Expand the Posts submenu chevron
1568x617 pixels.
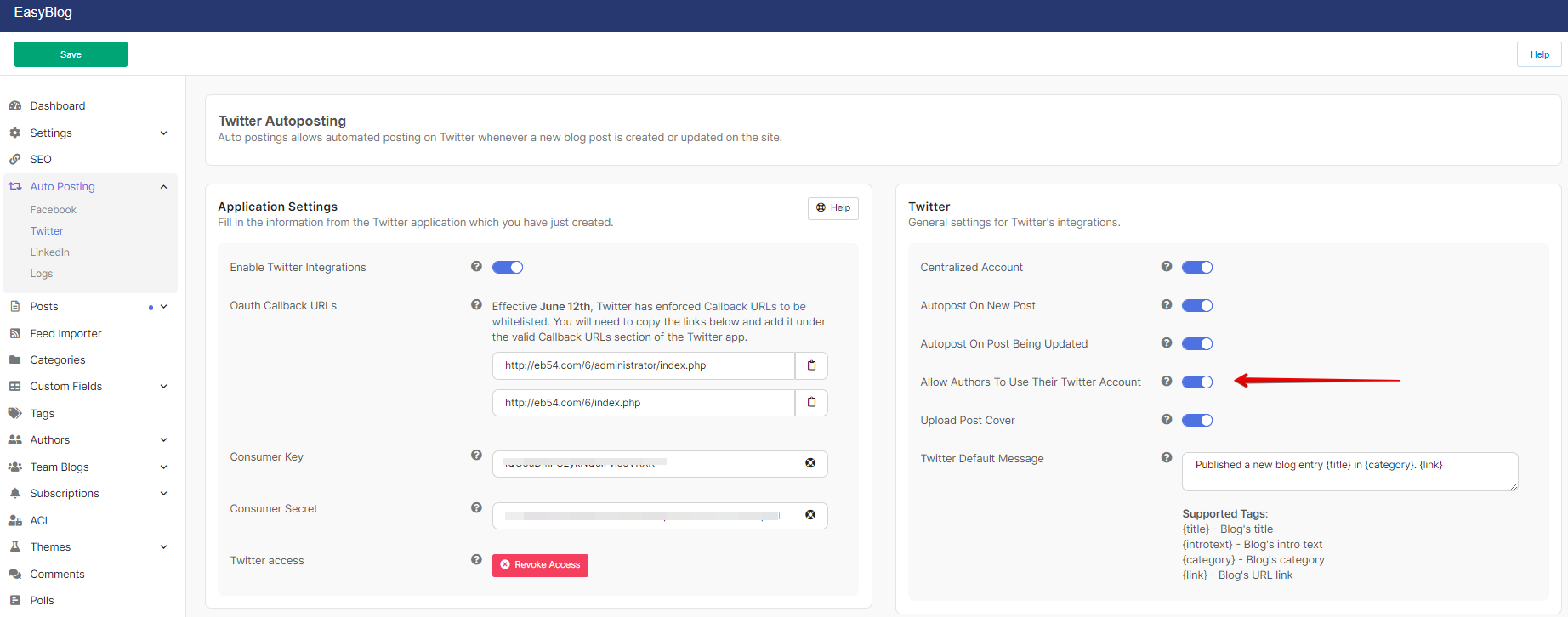click(164, 307)
